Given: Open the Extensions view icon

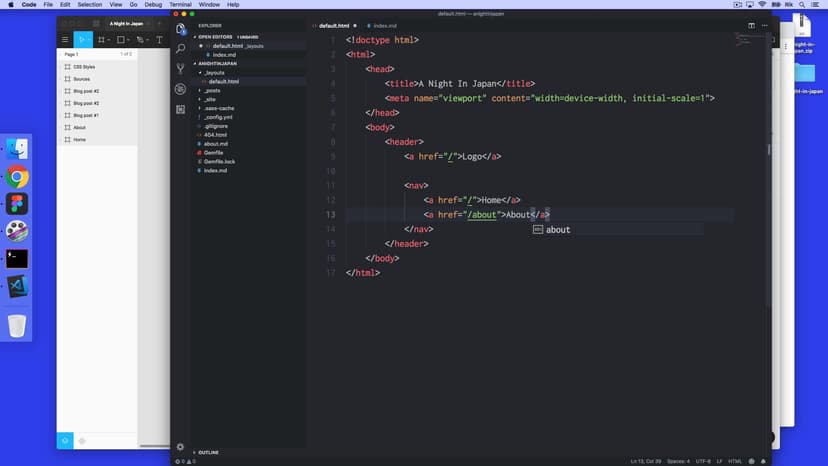Looking at the screenshot, I should click(x=180, y=109).
